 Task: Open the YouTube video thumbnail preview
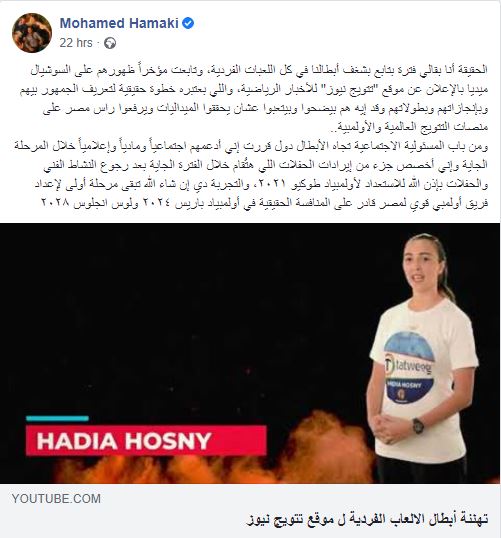(250, 353)
